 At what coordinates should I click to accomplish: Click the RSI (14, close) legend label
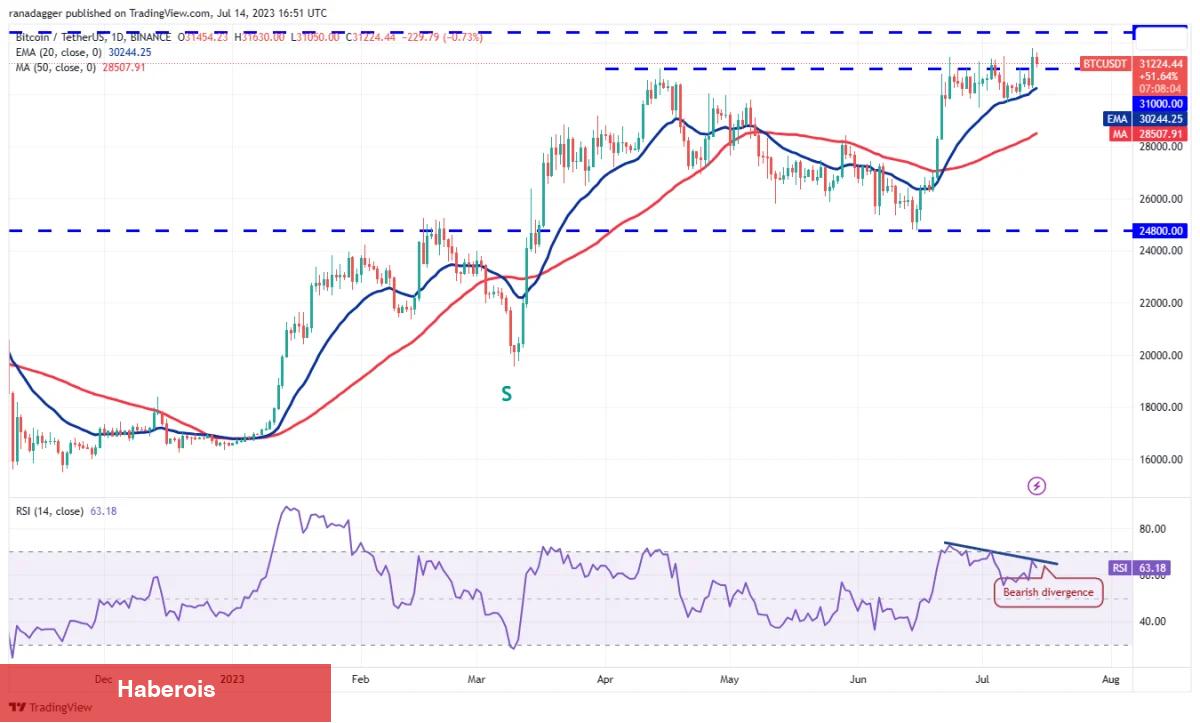click(49, 513)
